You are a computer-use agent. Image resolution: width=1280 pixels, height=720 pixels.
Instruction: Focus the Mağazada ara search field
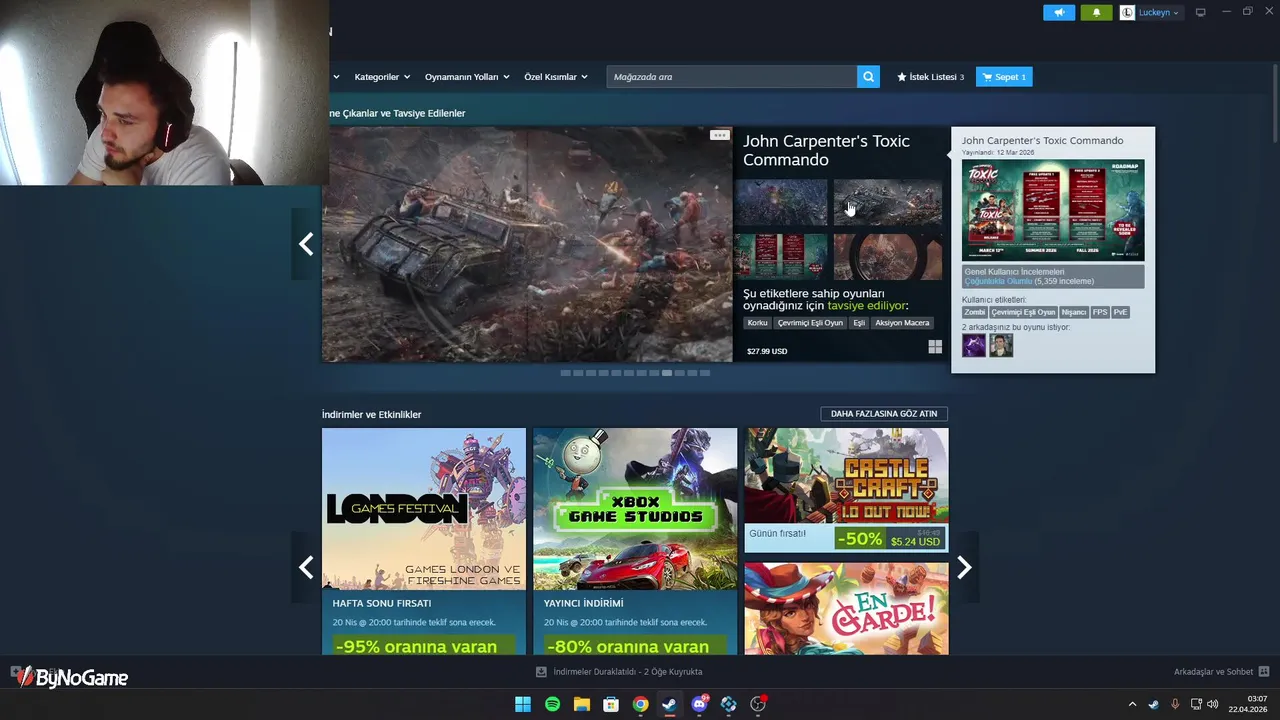pos(731,77)
